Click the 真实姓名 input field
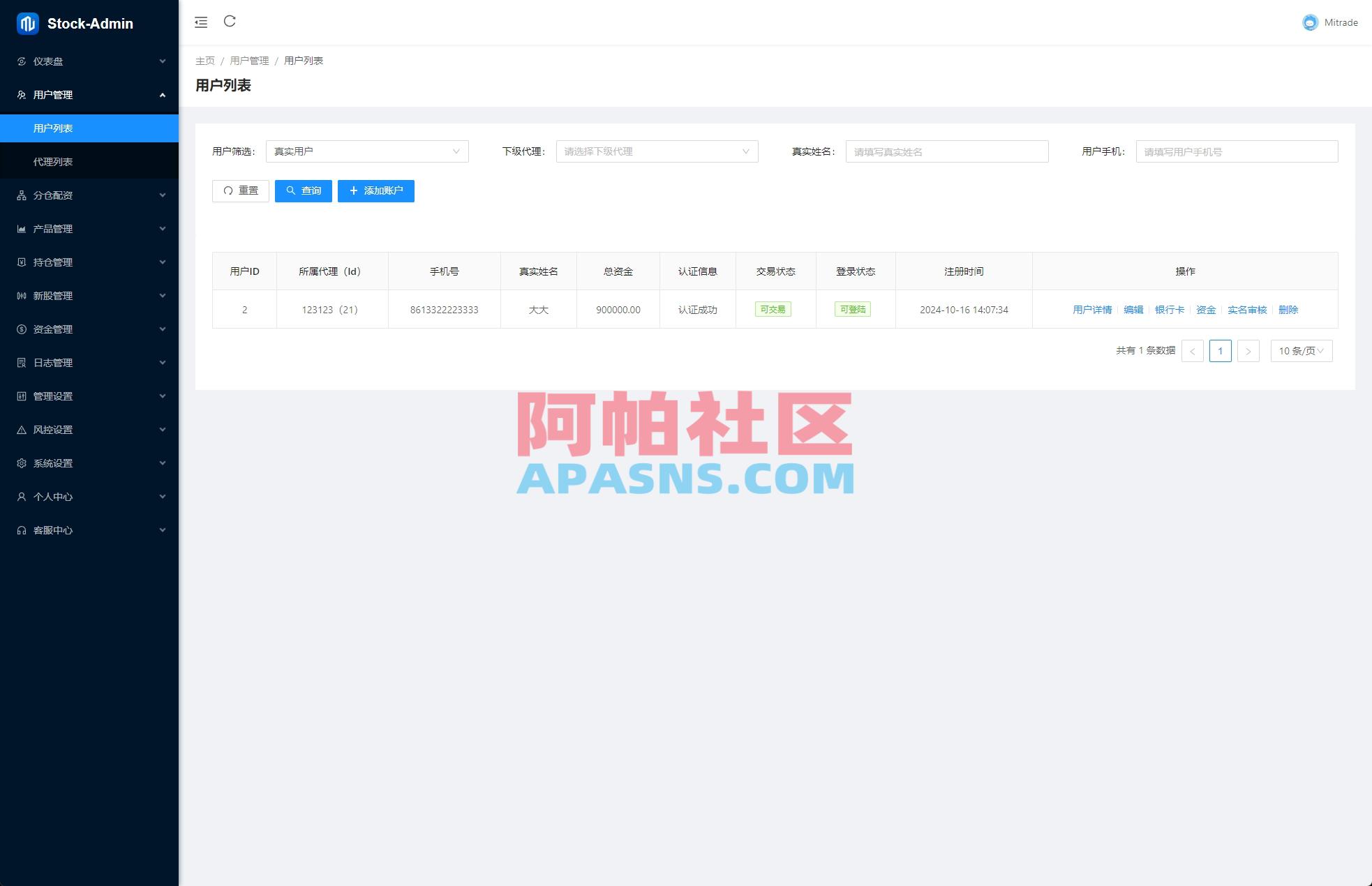The height and width of the screenshot is (886, 1372). point(946,151)
